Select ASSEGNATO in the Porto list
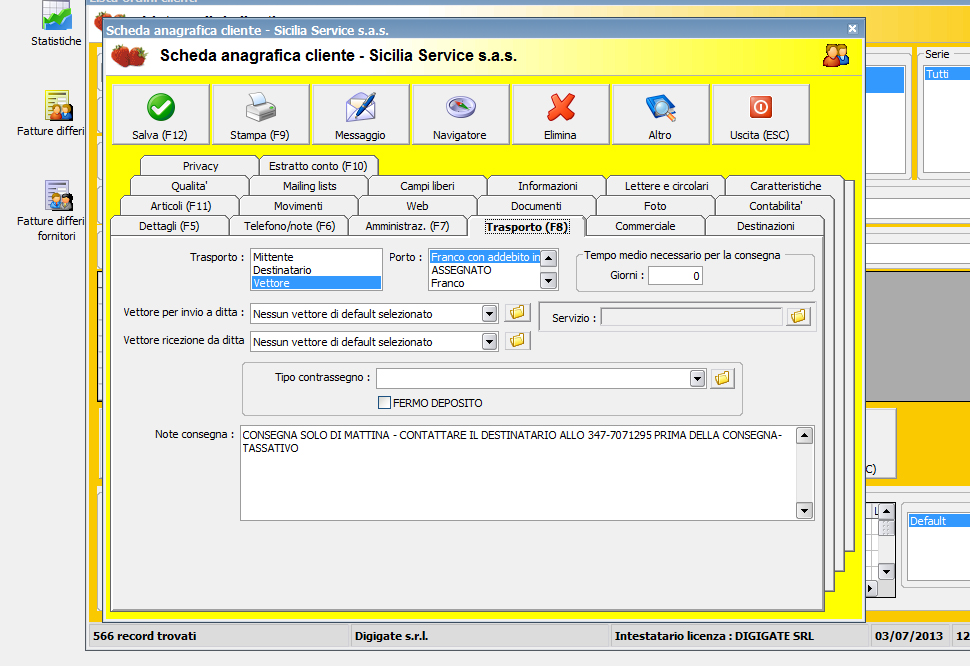The height and width of the screenshot is (666, 970). click(x=485, y=270)
